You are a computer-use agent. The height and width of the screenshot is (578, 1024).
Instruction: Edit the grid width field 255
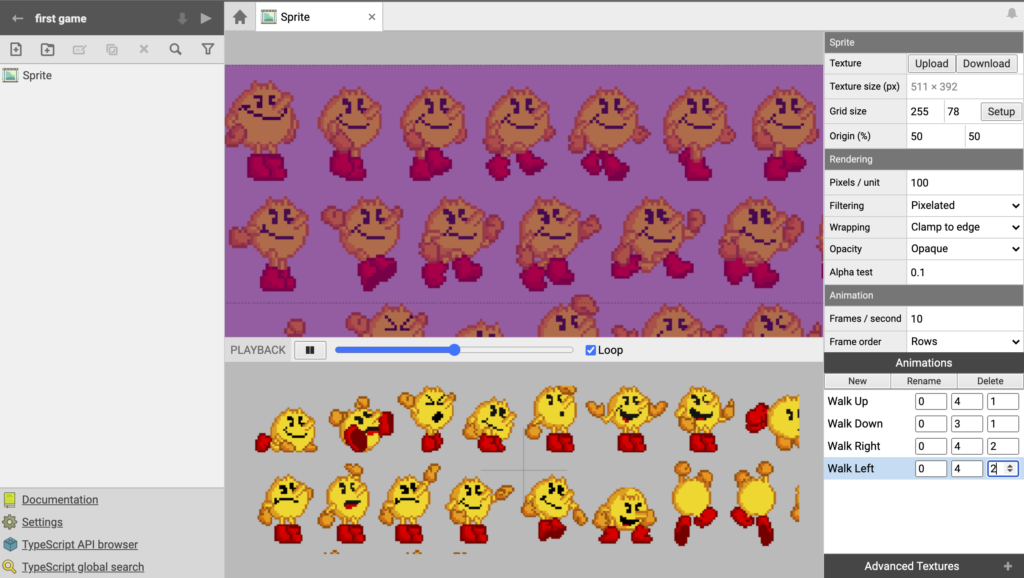(x=925, y=112)
